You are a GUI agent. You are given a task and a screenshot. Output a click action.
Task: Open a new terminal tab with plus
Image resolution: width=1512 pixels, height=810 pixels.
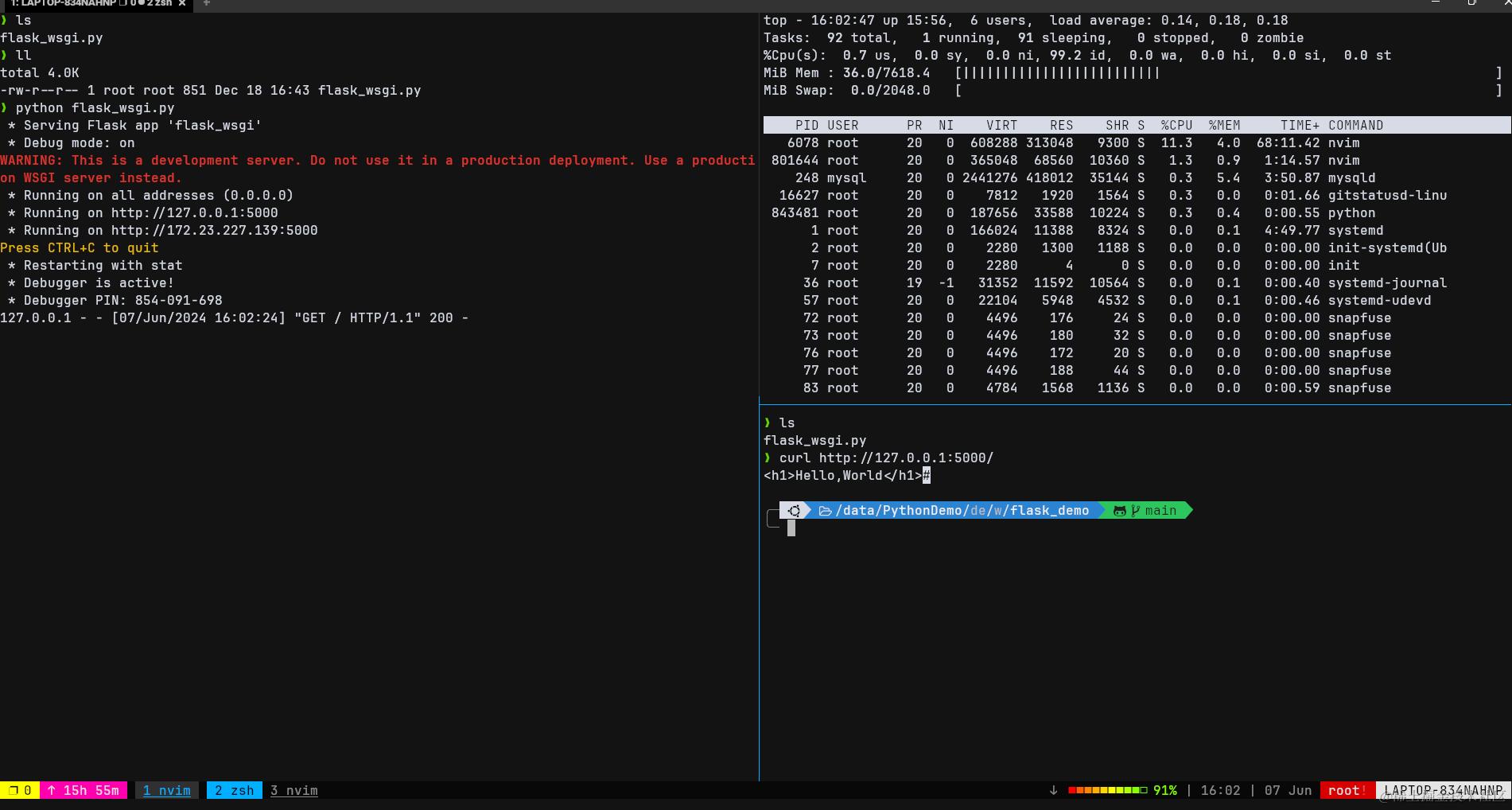click(x=207, y=3)
